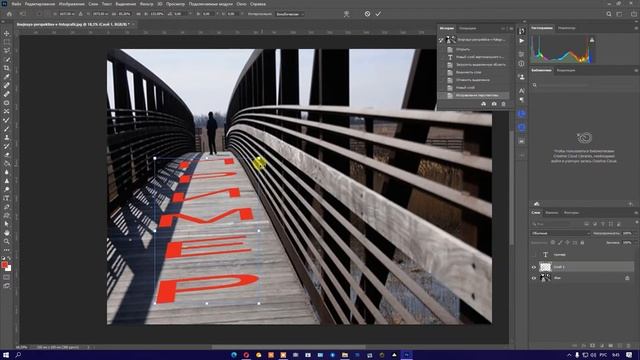This screenshot has width=640, height=360.
Task: Cancel the transform with the circle-slash icon
Action: (x=367, y=14)
